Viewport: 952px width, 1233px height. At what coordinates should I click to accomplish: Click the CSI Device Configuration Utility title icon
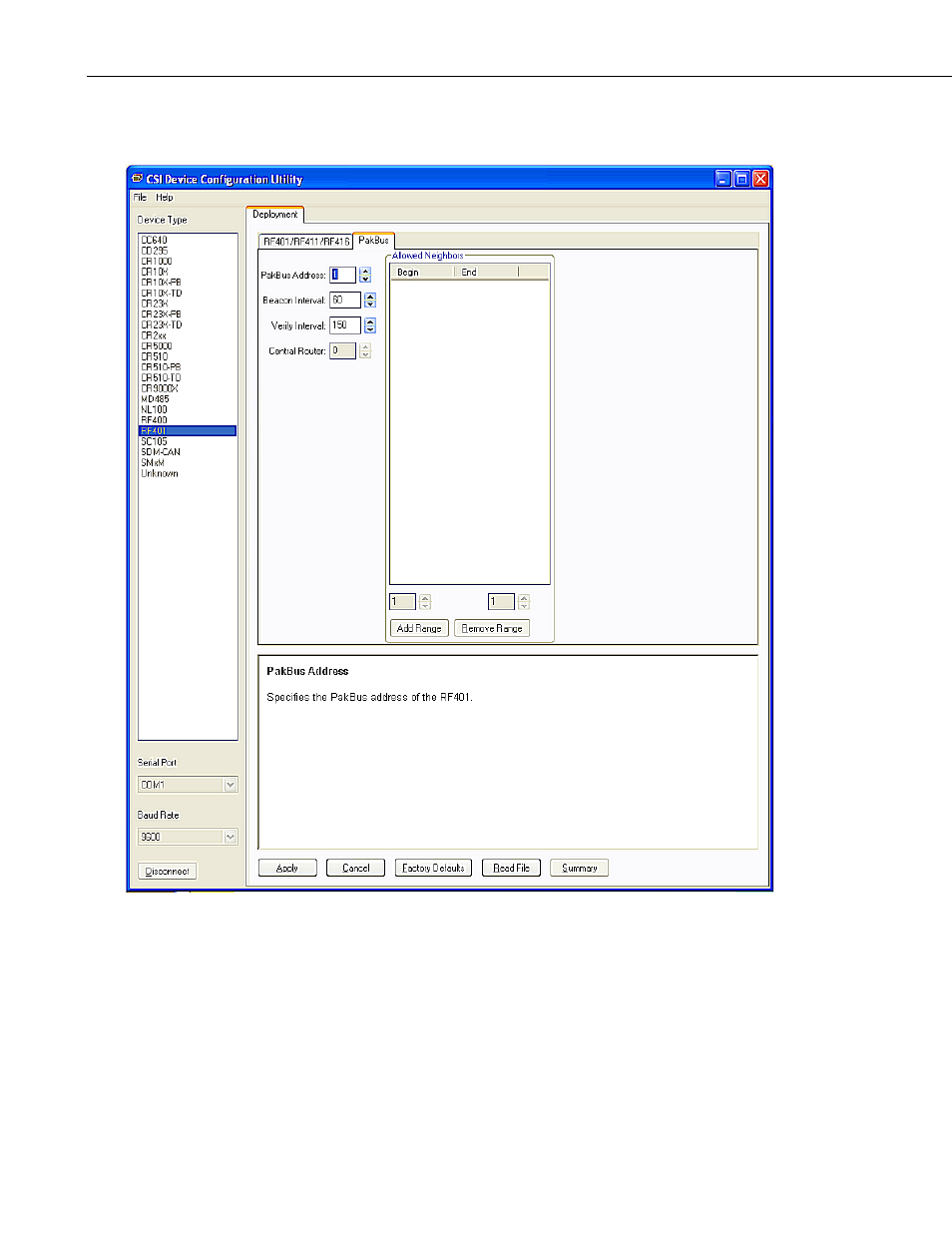tap(138, 179)
